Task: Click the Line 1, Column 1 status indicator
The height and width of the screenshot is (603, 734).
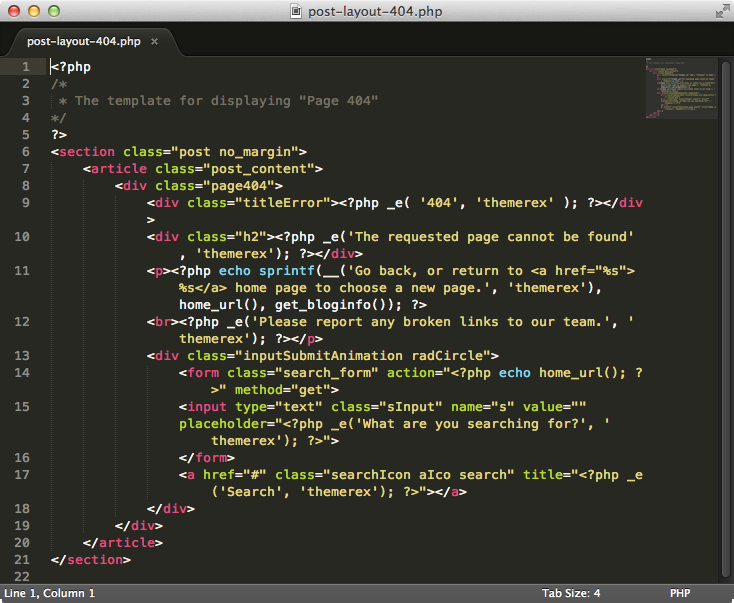Action: (x=50, y=593)
